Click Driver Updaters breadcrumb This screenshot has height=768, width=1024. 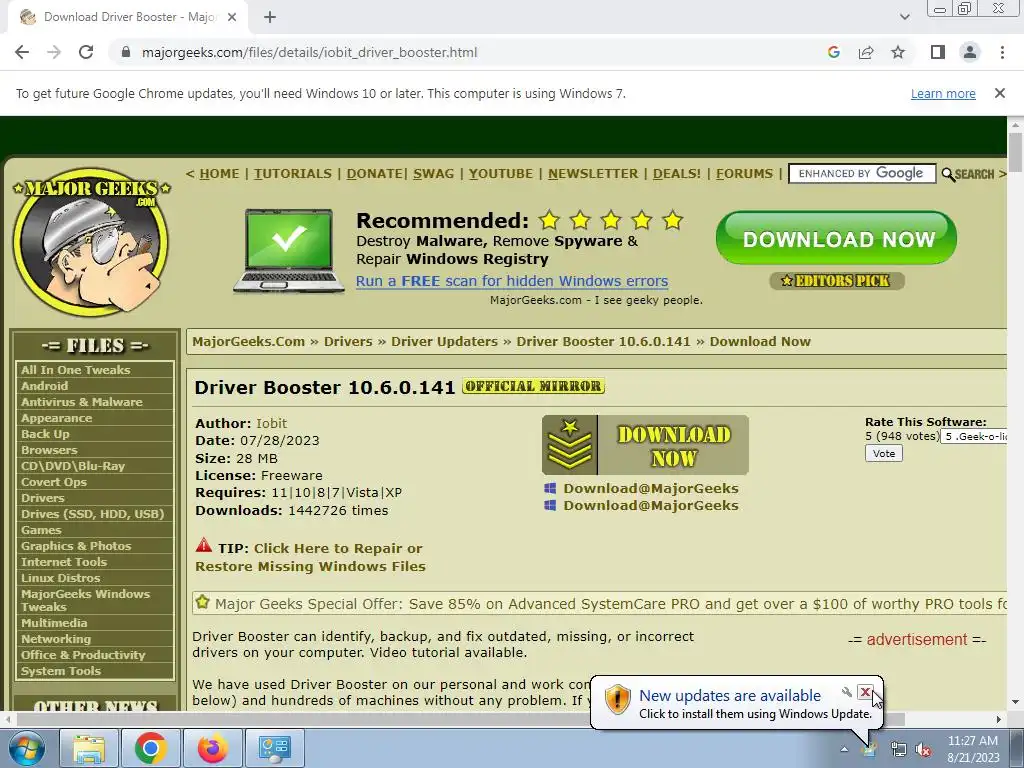click(x=444, y=342)
